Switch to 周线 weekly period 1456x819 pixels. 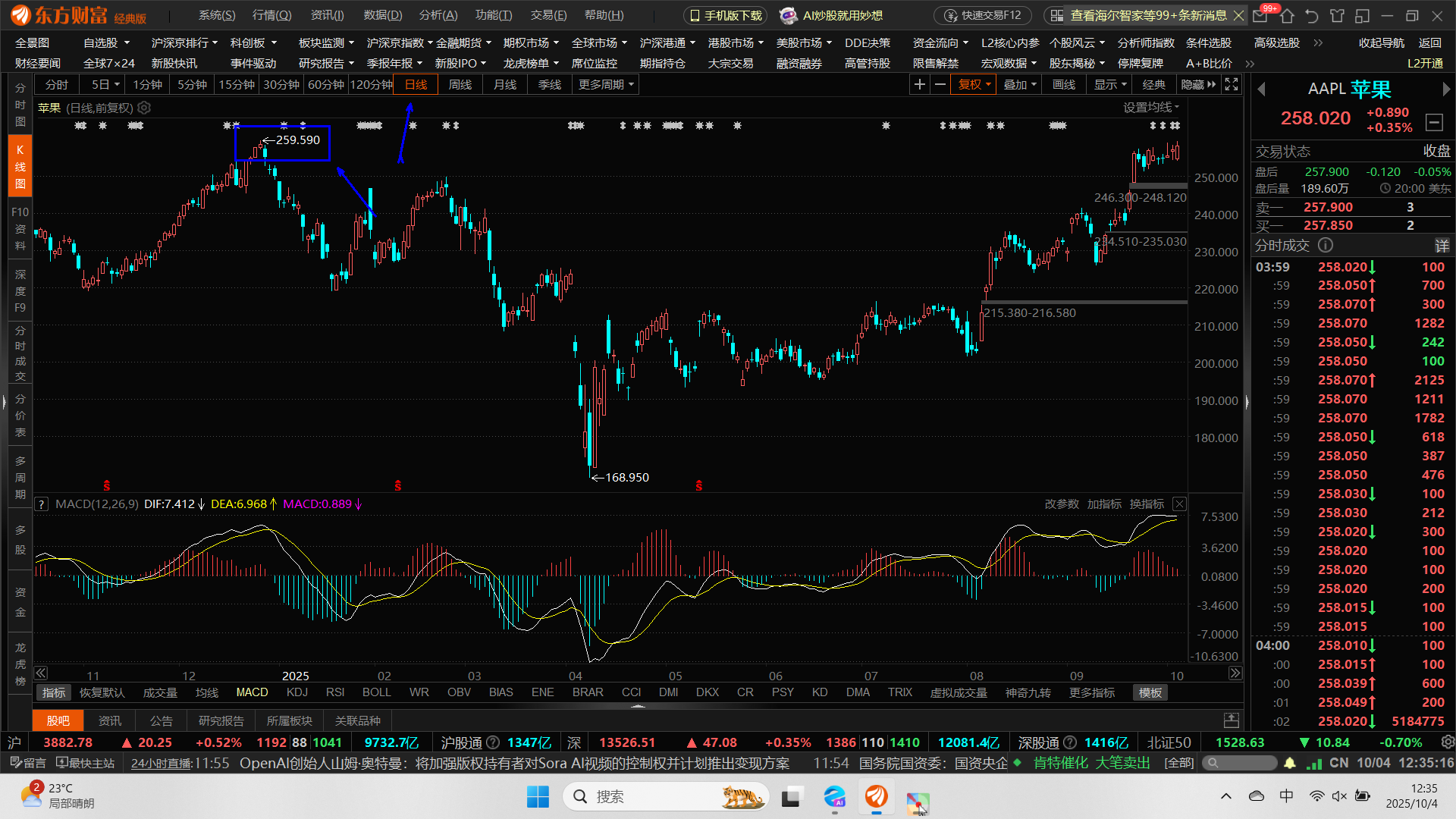(460, 85)
